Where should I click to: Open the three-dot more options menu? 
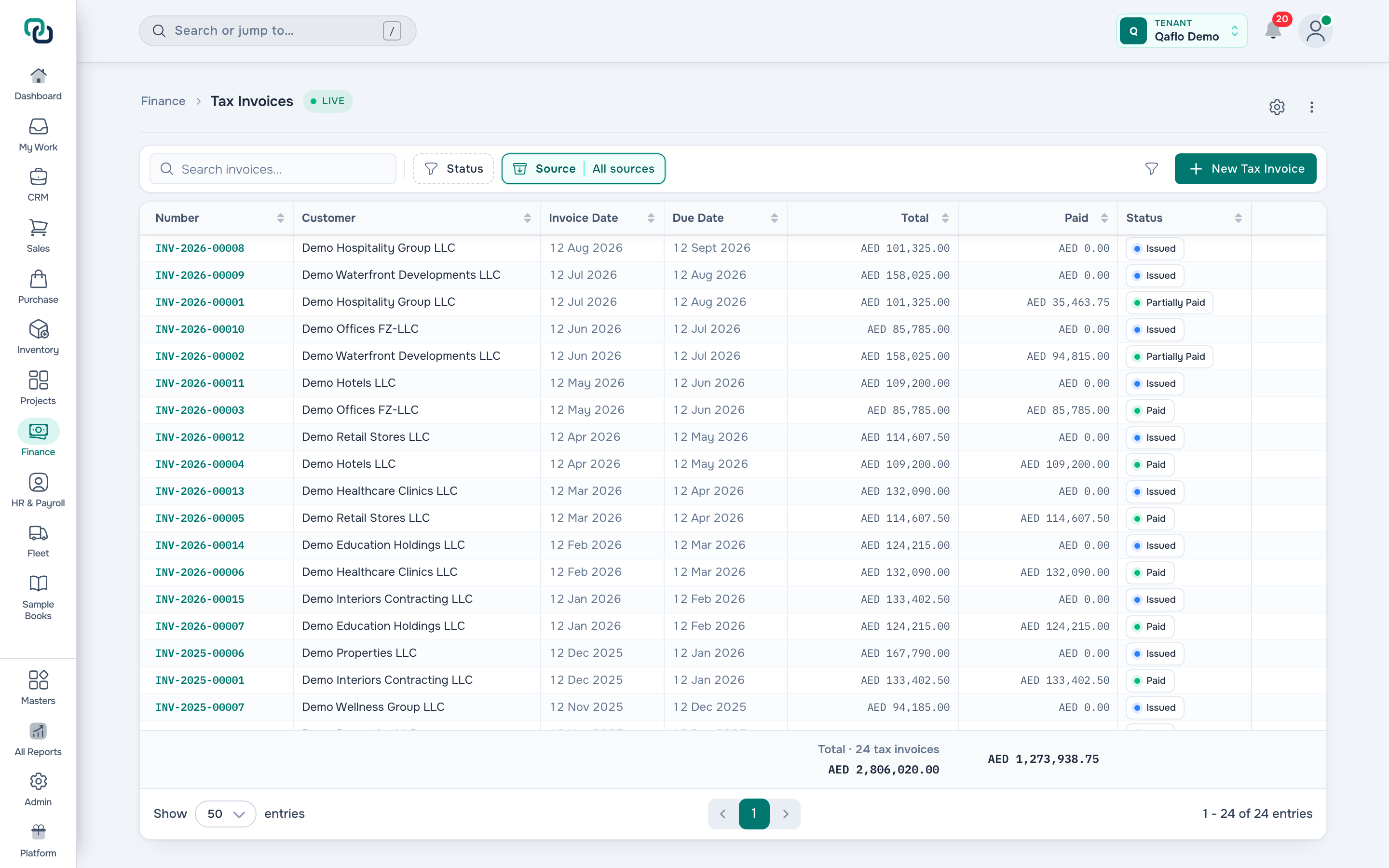coord(1311,107)
